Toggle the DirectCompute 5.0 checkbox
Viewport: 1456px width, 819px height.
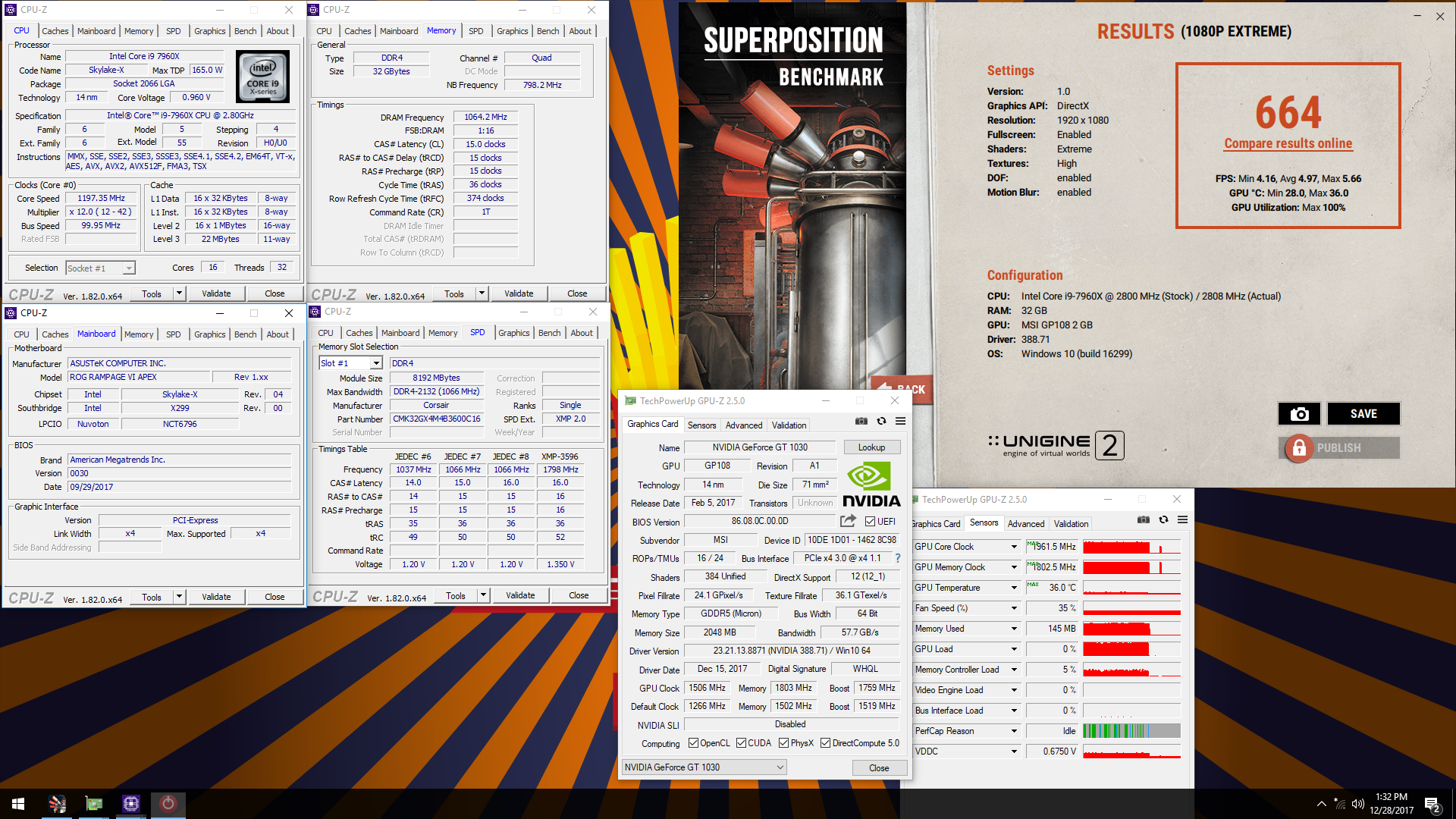[x=825, y=743]
